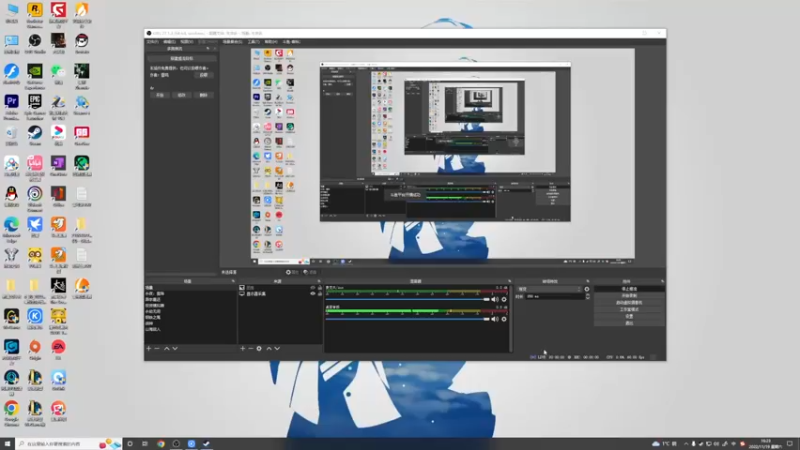Screen dimensions: 800x450
Task: Pop out the Scenes dock panel
Action: click(x=233, y=281)
